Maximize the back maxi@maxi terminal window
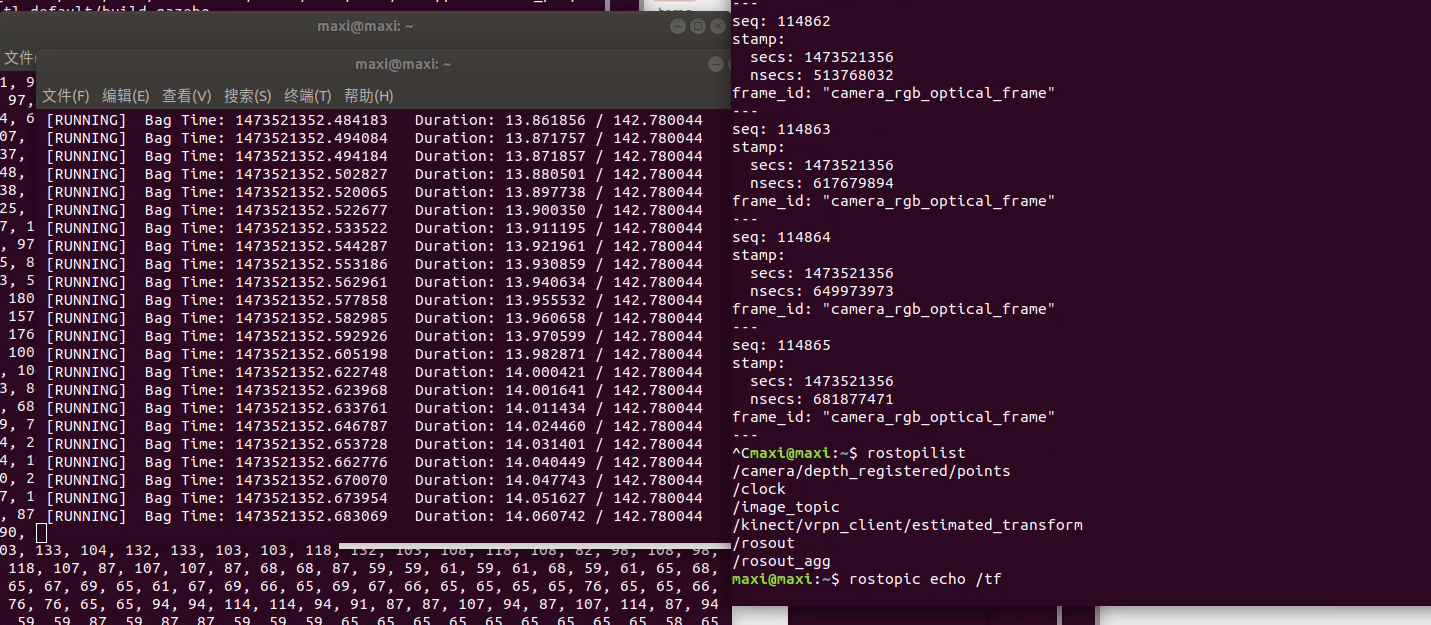Viewport: 1431px width, 625px height. point(698,26)
